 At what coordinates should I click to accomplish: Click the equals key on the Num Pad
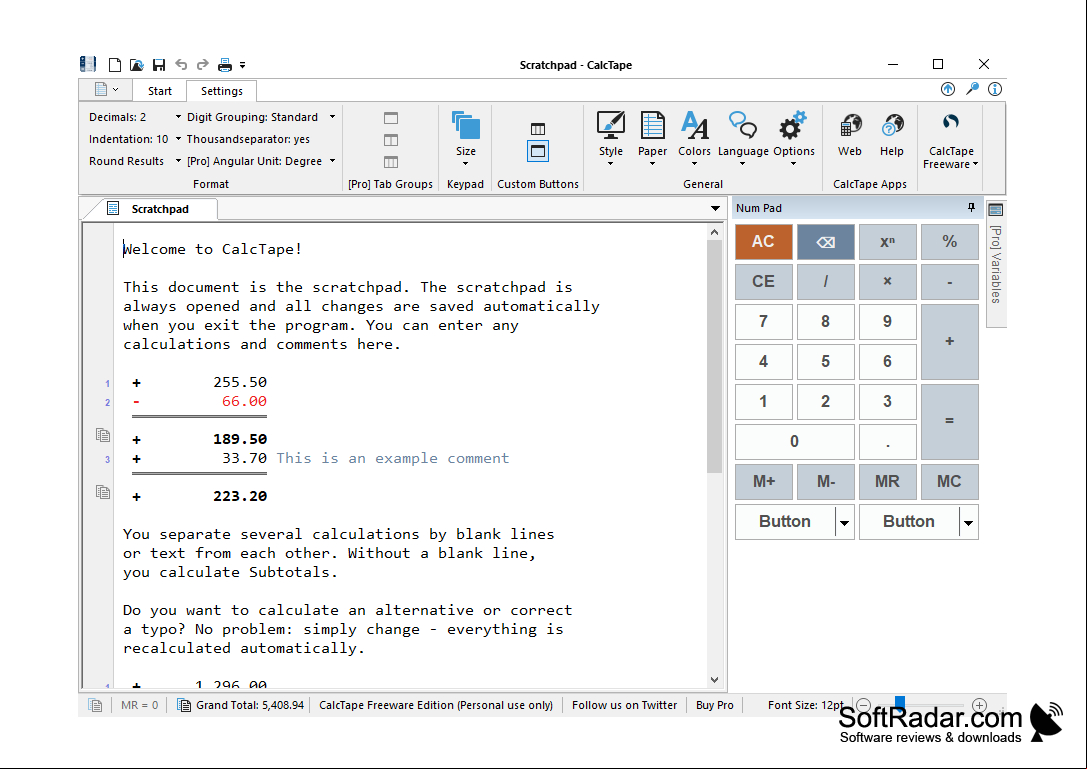pyautogui.click(x=950, y=422)
